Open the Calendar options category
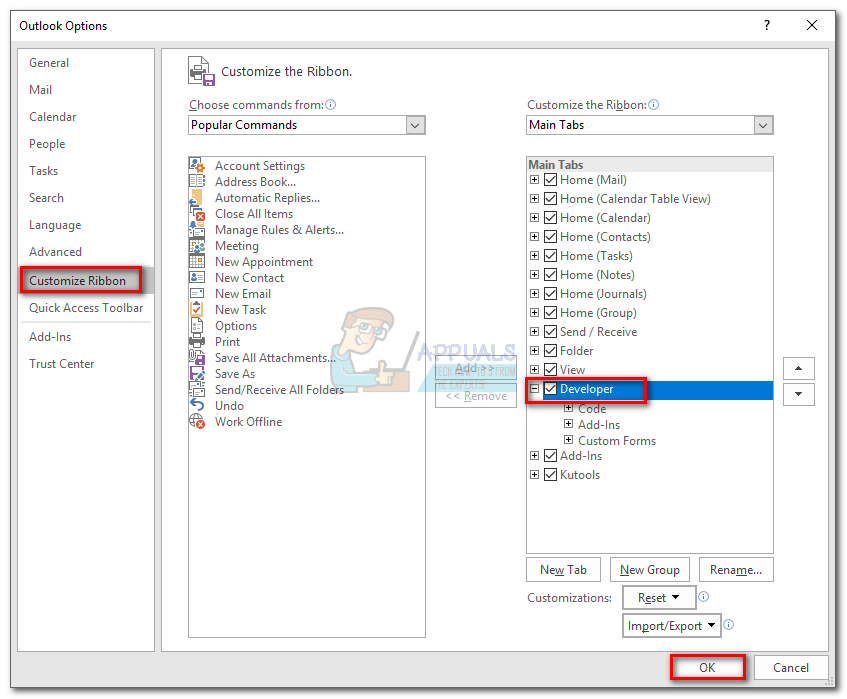Image resolution: width=847 pixels, height=699 pixels. point(52,117)
